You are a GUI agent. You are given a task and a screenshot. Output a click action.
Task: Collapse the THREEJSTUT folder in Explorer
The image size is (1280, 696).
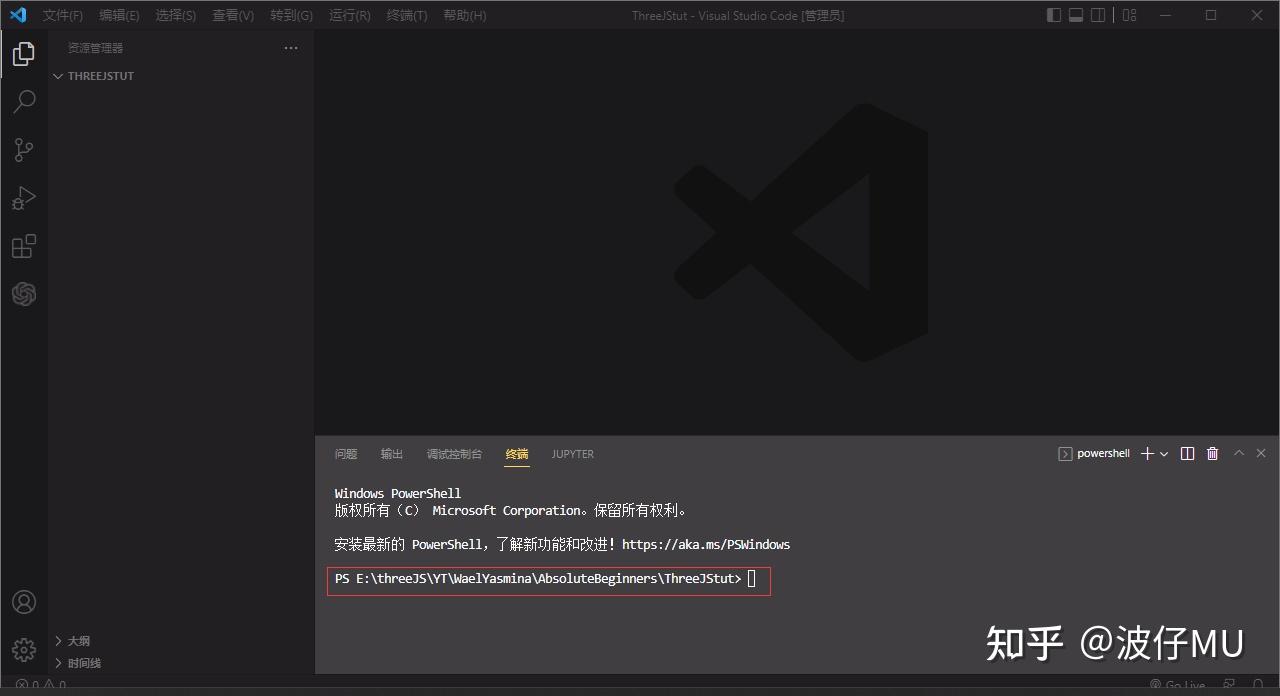click(57, 75)
